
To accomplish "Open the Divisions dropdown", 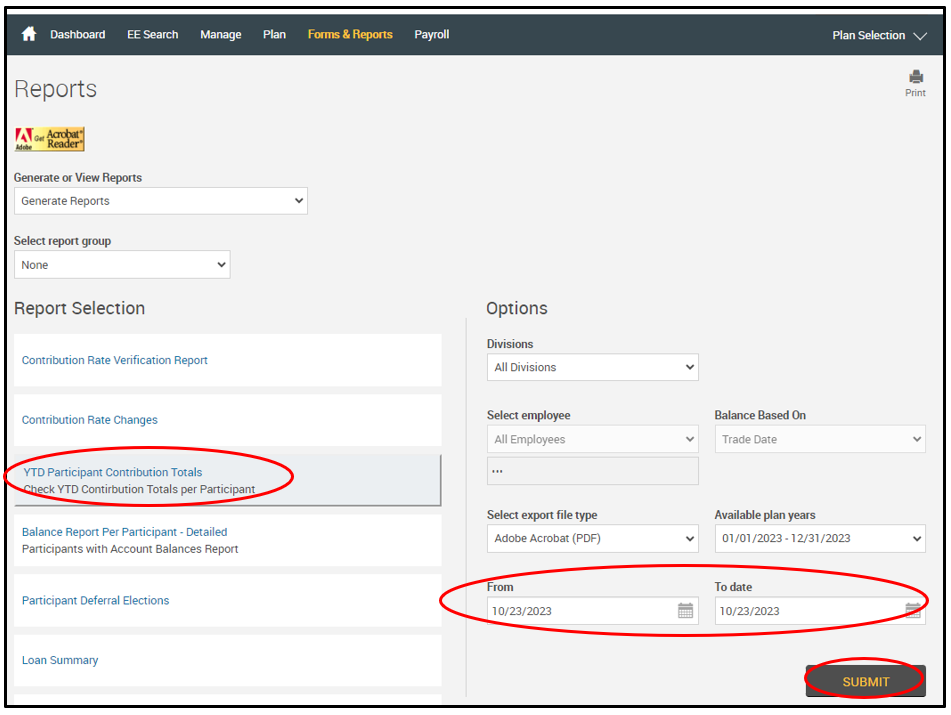I will click(592, 367).
